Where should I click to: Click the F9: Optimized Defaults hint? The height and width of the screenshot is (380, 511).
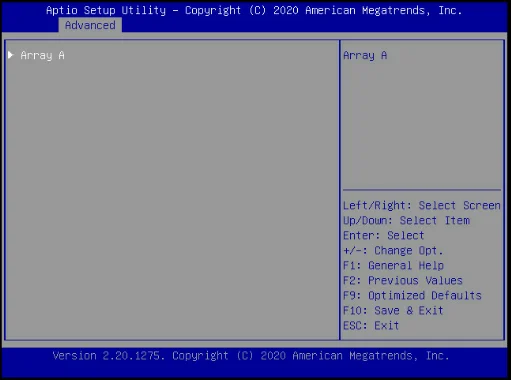tap(412, 295)
